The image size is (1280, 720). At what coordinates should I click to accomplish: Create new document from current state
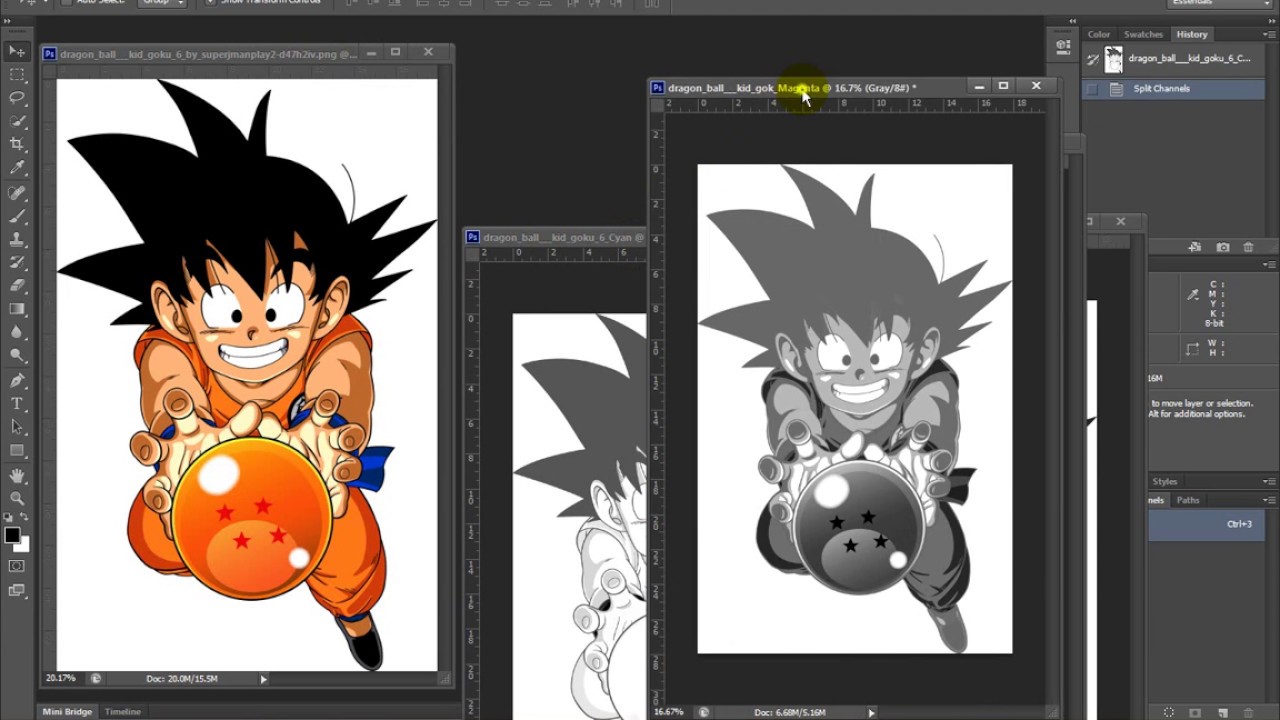click(1195, 247)
